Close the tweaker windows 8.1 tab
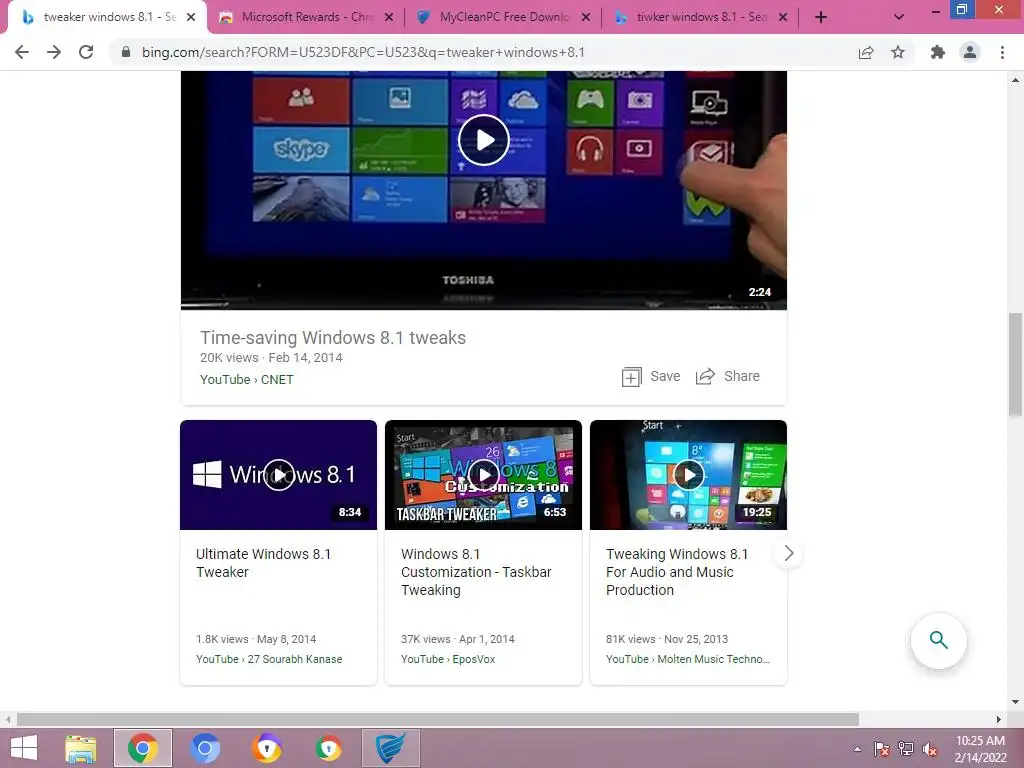Image resolution: width=1024 pixels, height=768 pixels. point(191,18)
